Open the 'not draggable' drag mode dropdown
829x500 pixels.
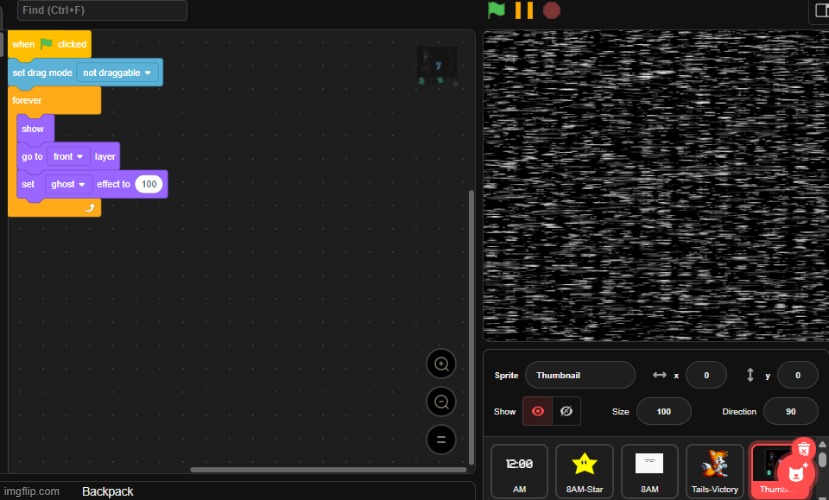(119, 73)
